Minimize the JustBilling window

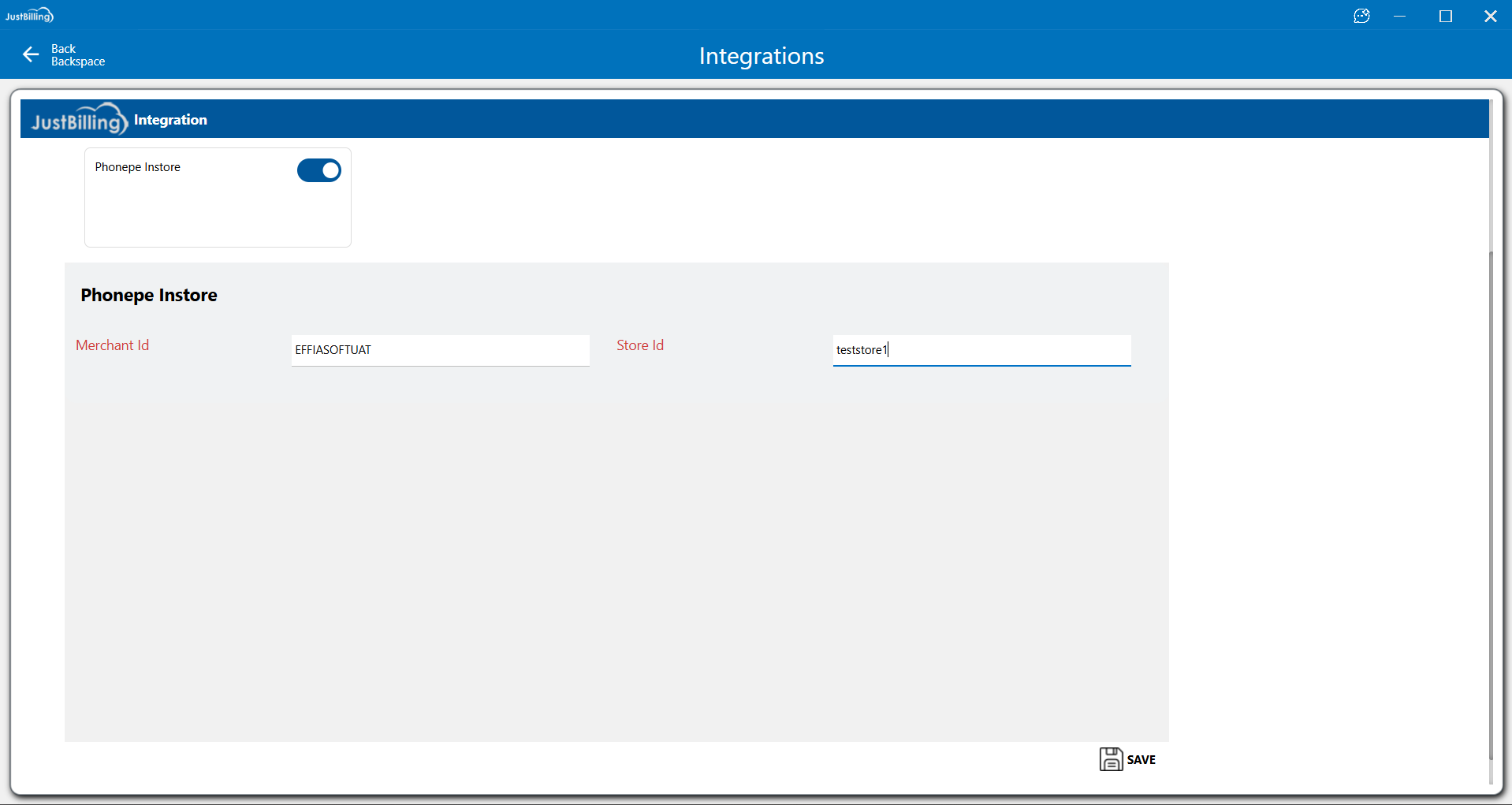[x=1400, y=16]
